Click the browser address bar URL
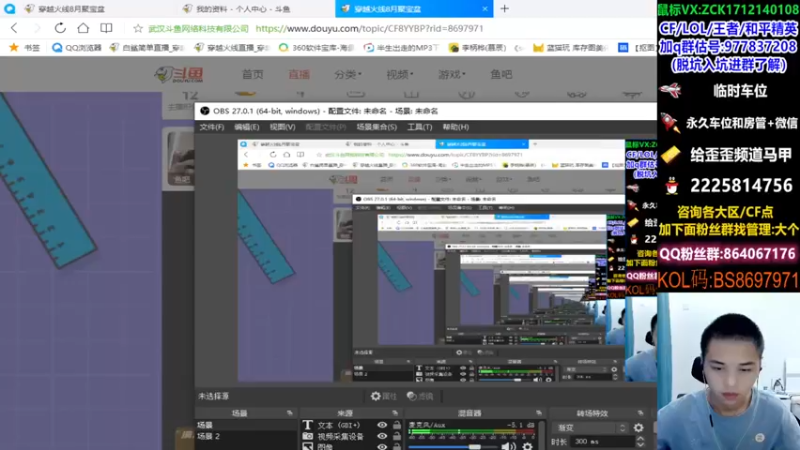Image resolution: width=800 pixels, height=450 pixels. click(x=369, y=29)
